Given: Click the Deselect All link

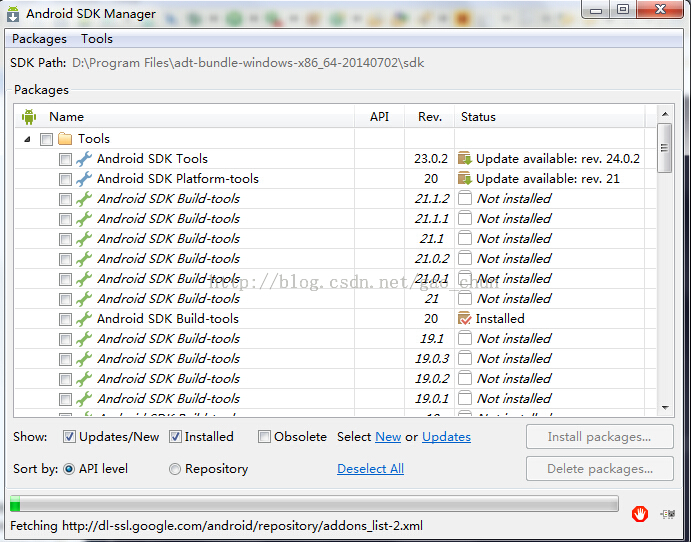Looking at the screenshot, I should [x=370, y=468].
